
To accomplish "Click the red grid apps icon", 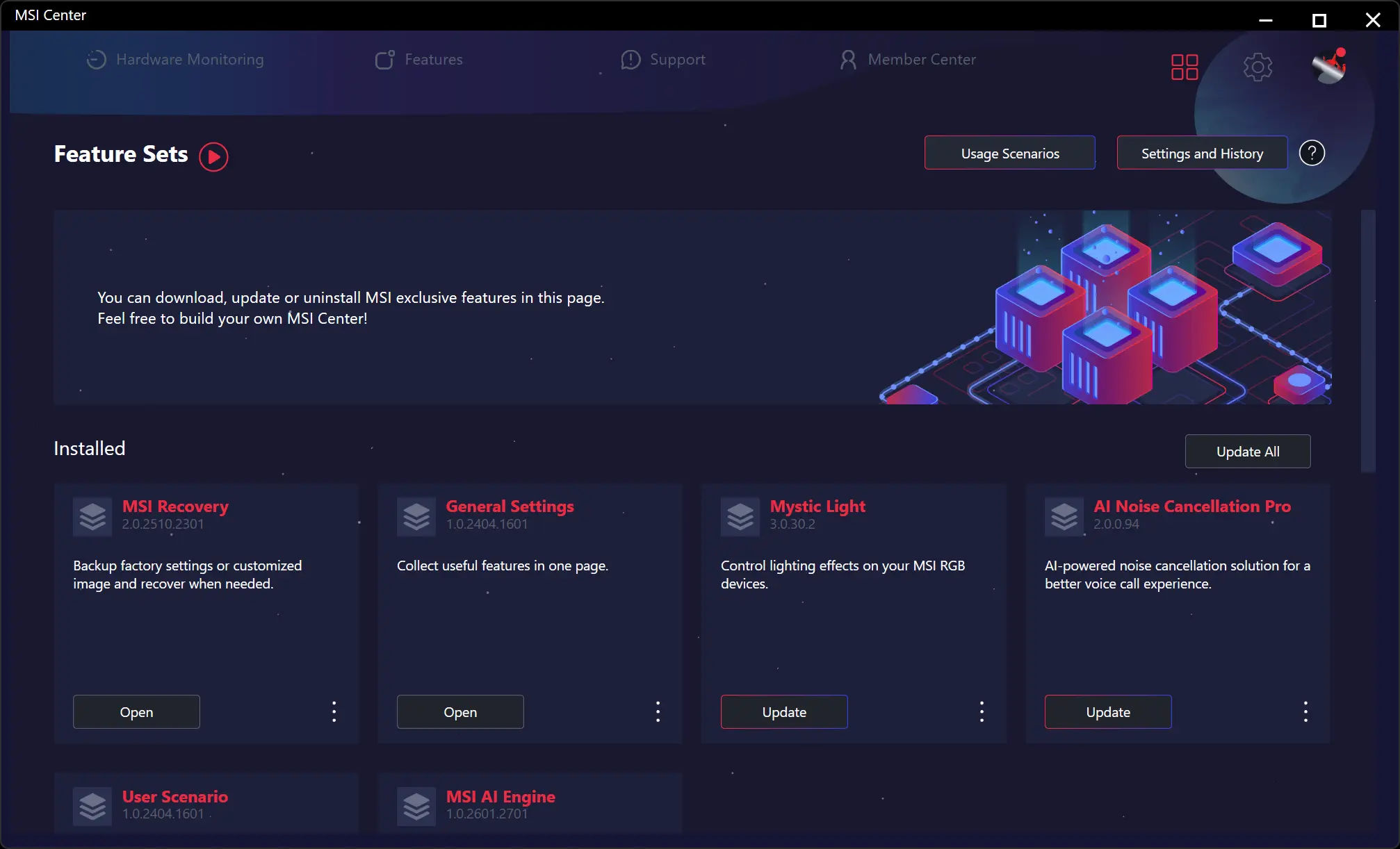I will coord(1185,67).
